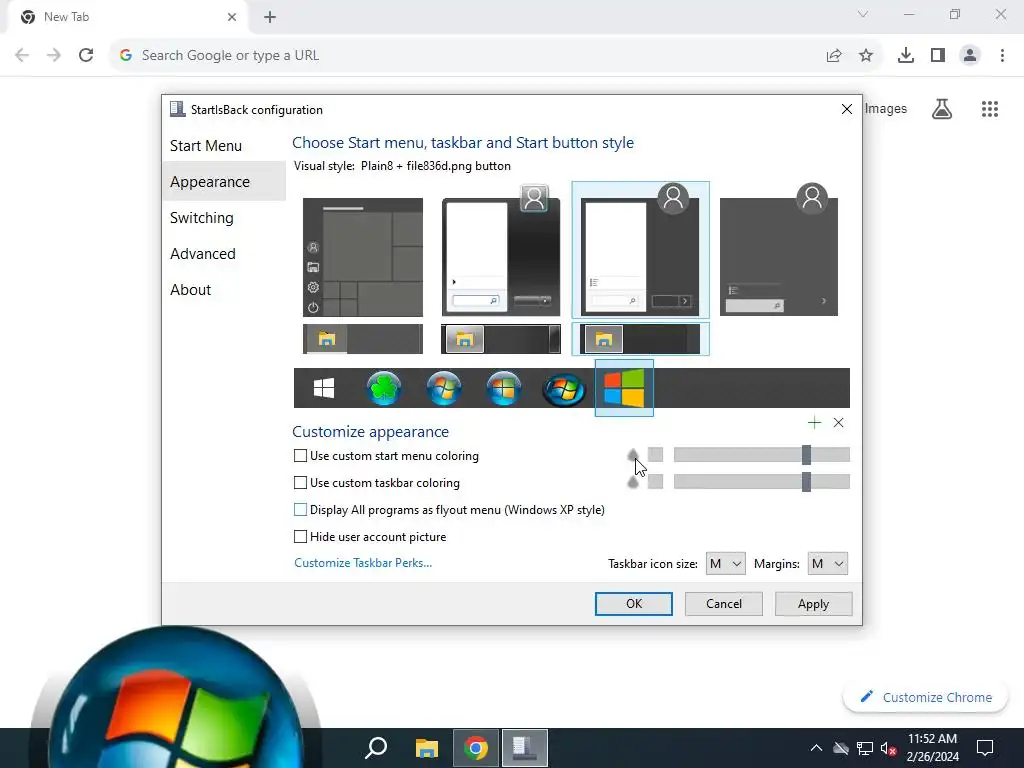Open Chrome tab search chevron

tap(863, 14)
